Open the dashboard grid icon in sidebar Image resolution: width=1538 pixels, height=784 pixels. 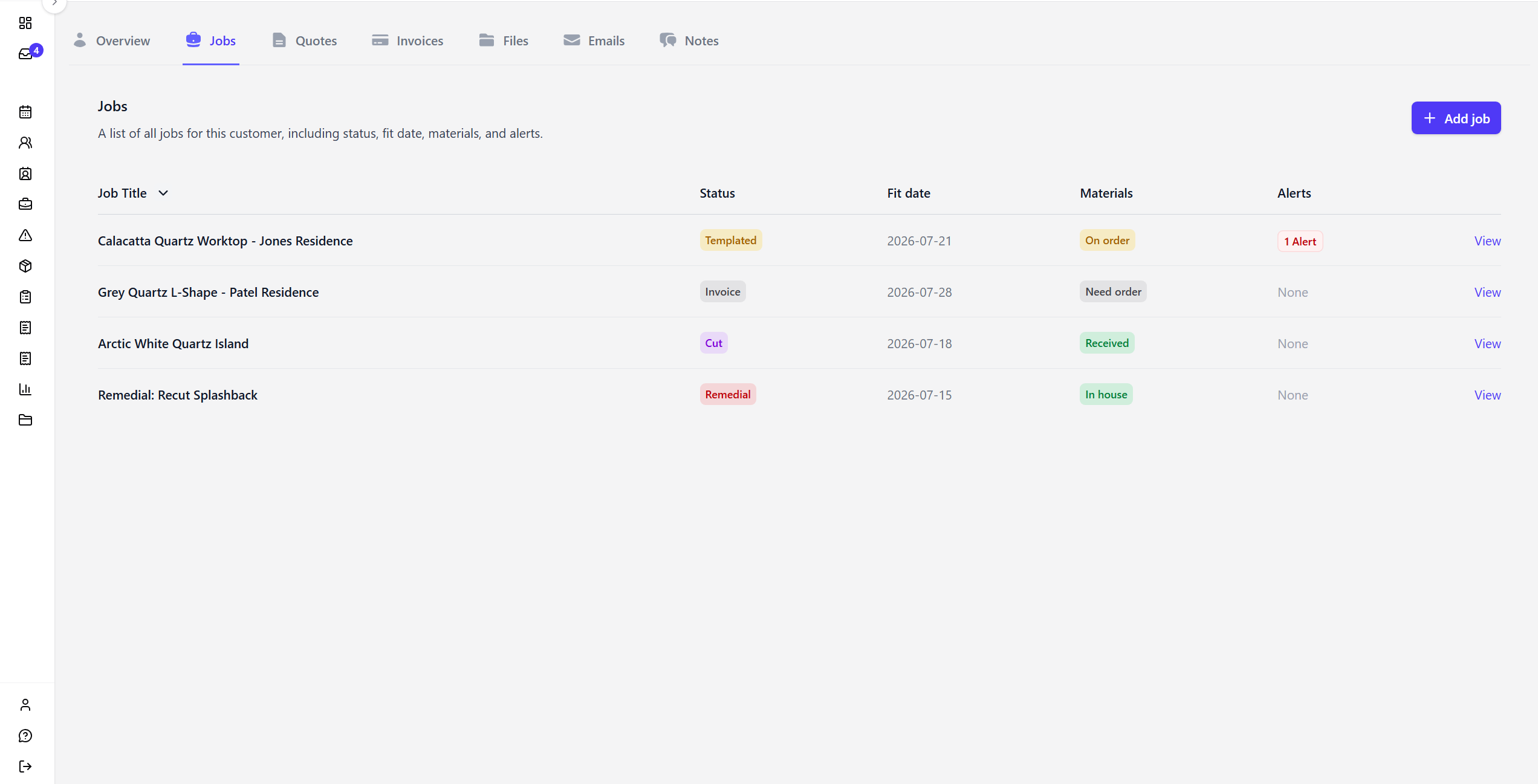coord(25,23)
